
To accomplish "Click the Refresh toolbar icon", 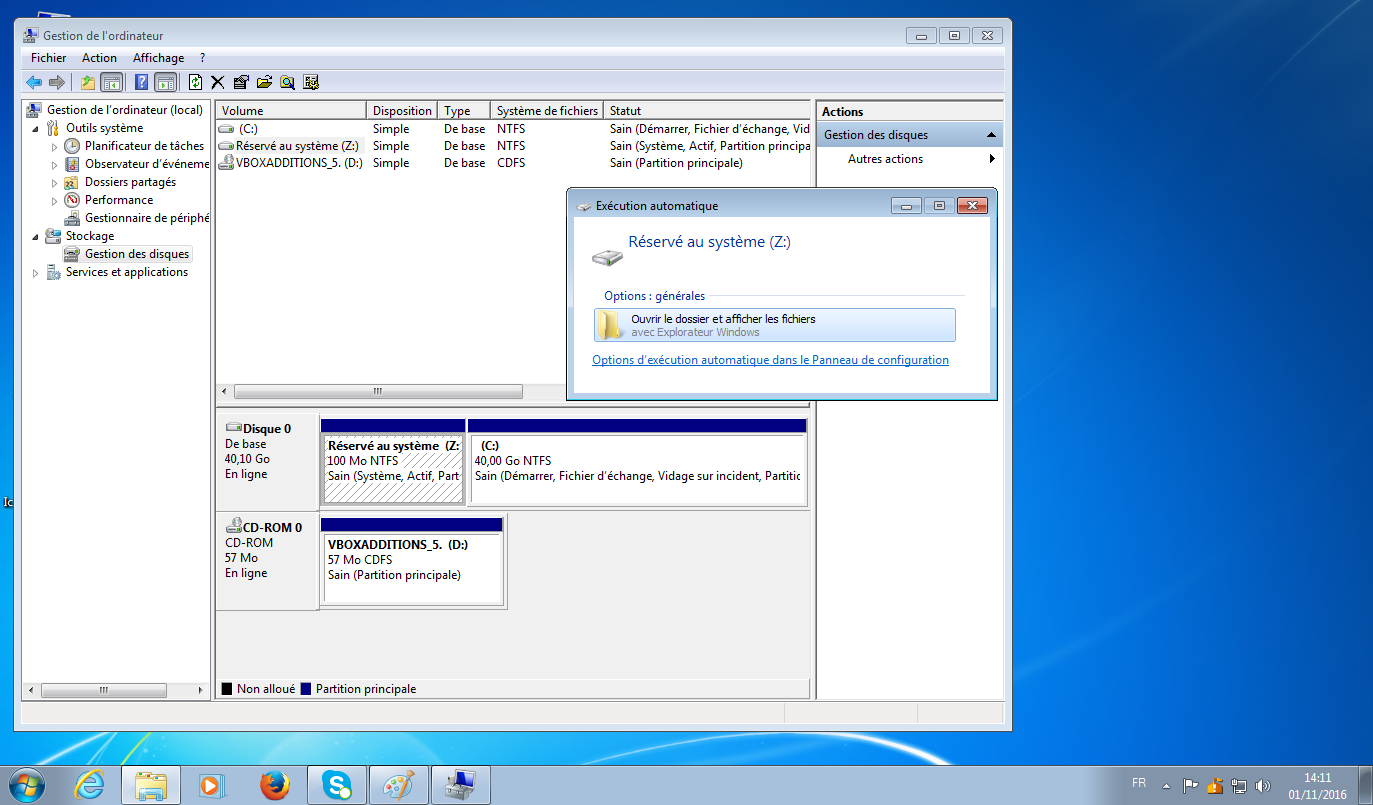I will [x=196, y=82].
